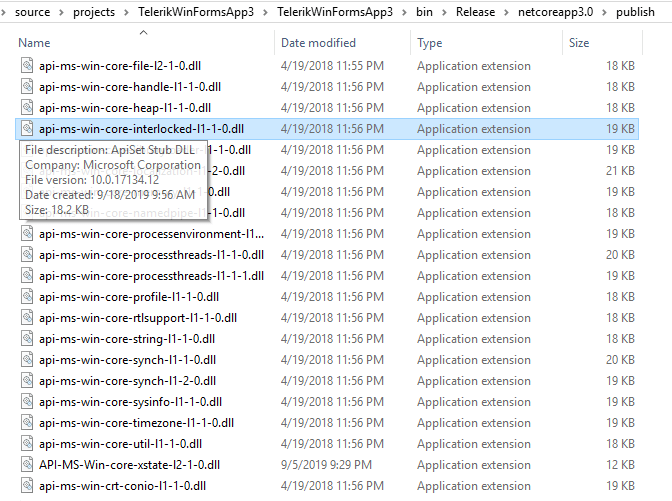Open the chevron after 'bin' in breadcrumb
Viewport: 672px width, 501px height.
(x=444, y=12)
